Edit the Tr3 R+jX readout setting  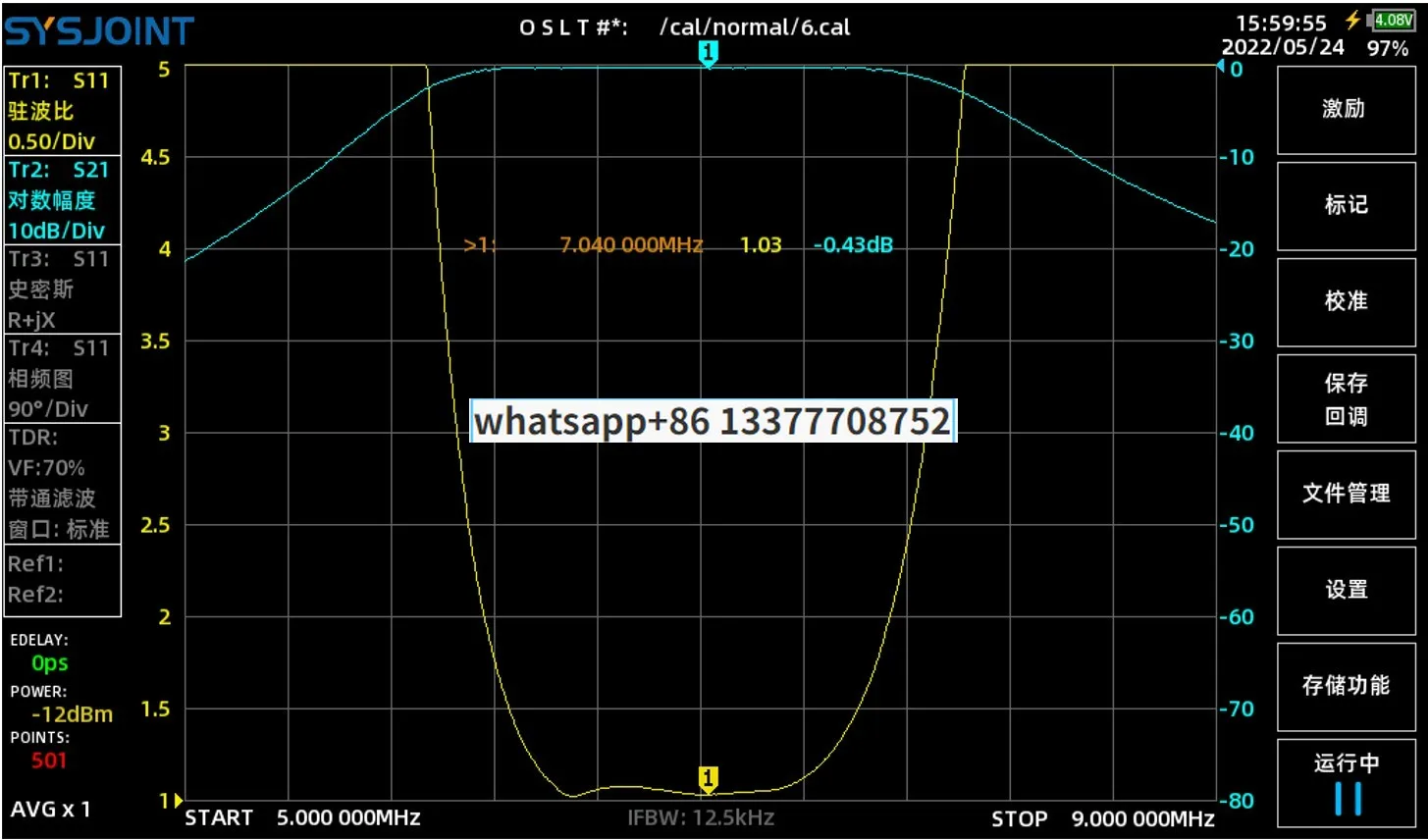point(32,320)
